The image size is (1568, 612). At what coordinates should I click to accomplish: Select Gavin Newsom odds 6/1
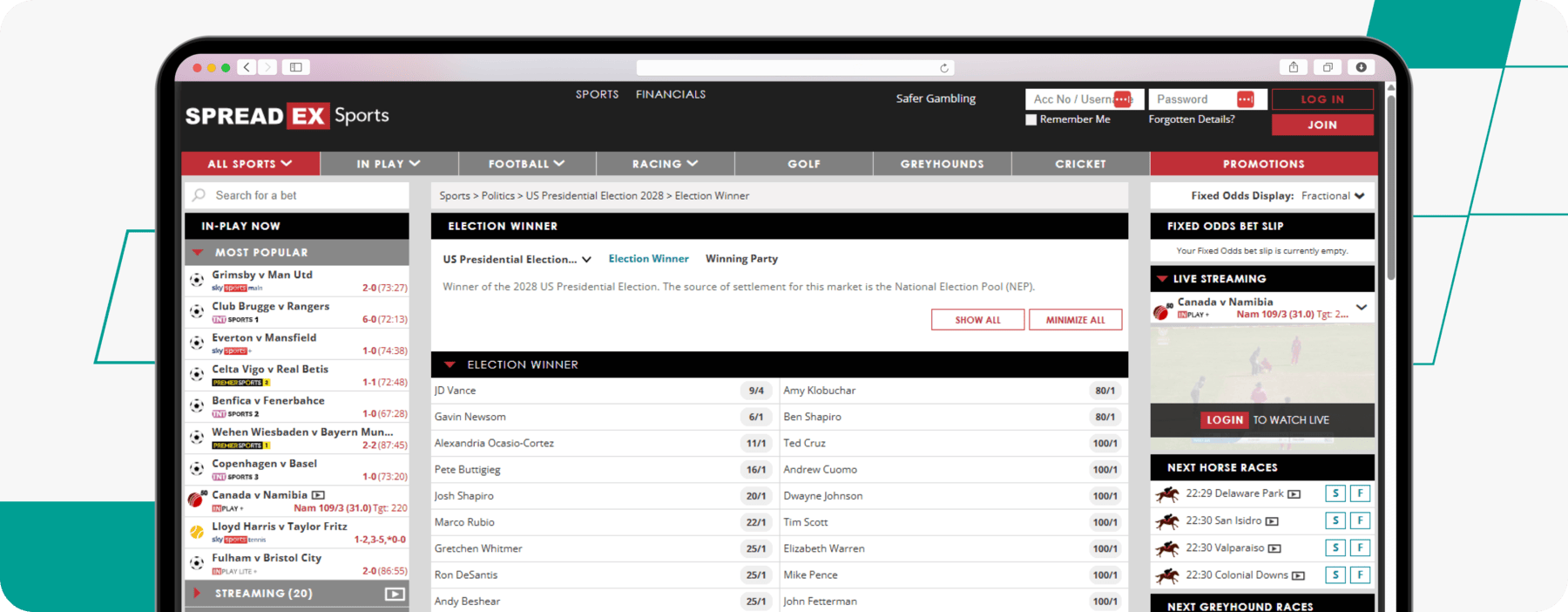click(756, 417)
